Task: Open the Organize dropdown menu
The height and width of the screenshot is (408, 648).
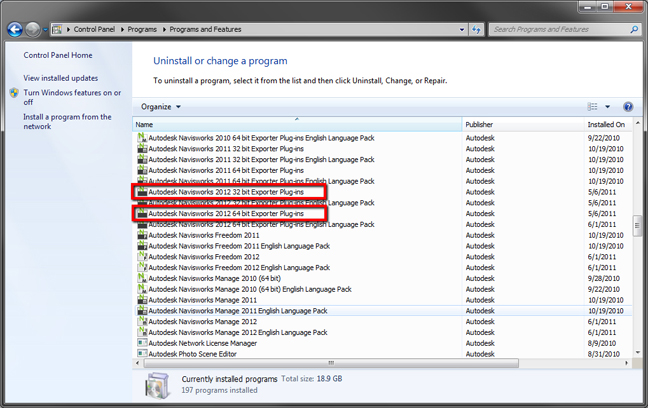Action: click(161, 107)
